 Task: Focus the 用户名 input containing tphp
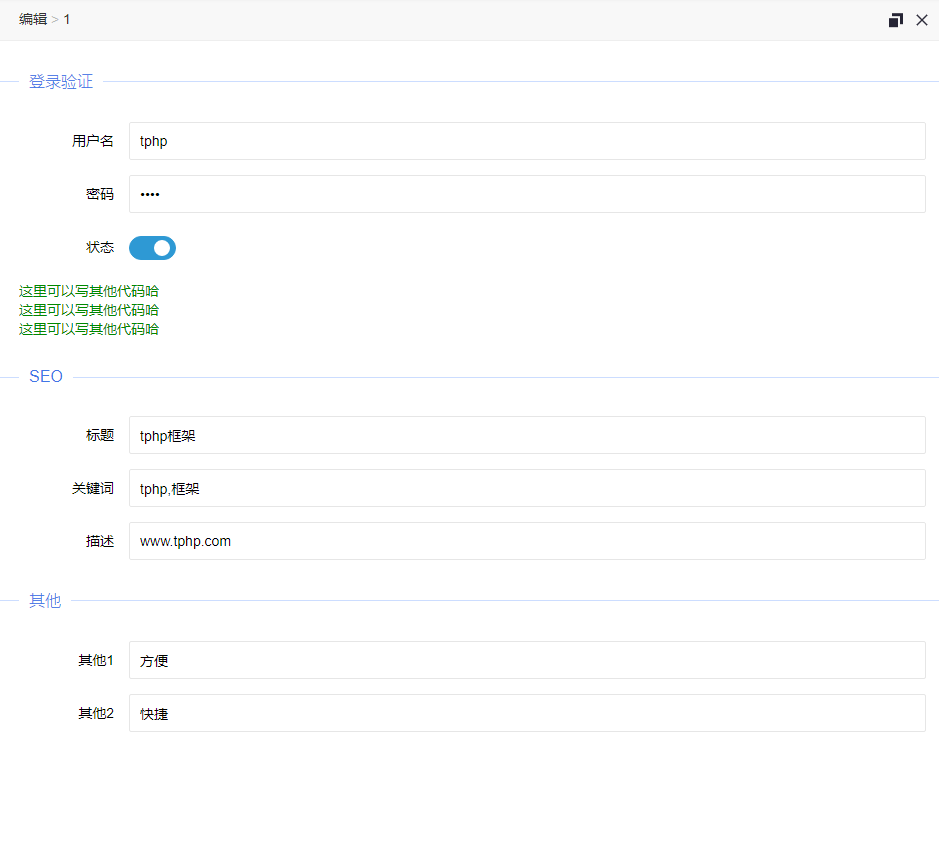527,141
